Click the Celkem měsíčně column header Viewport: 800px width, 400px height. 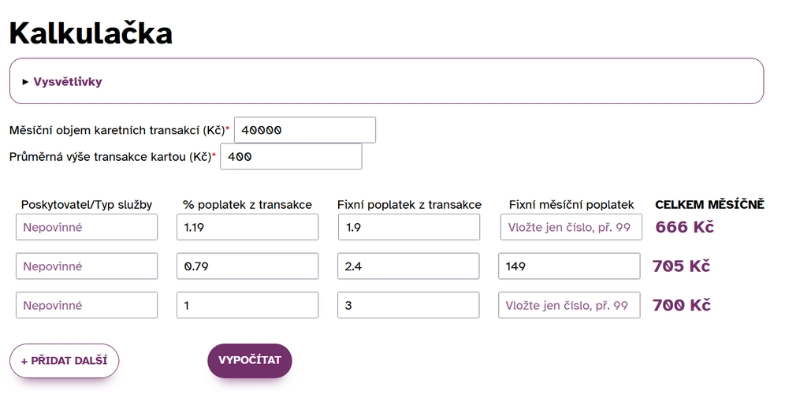coord(710,205)
